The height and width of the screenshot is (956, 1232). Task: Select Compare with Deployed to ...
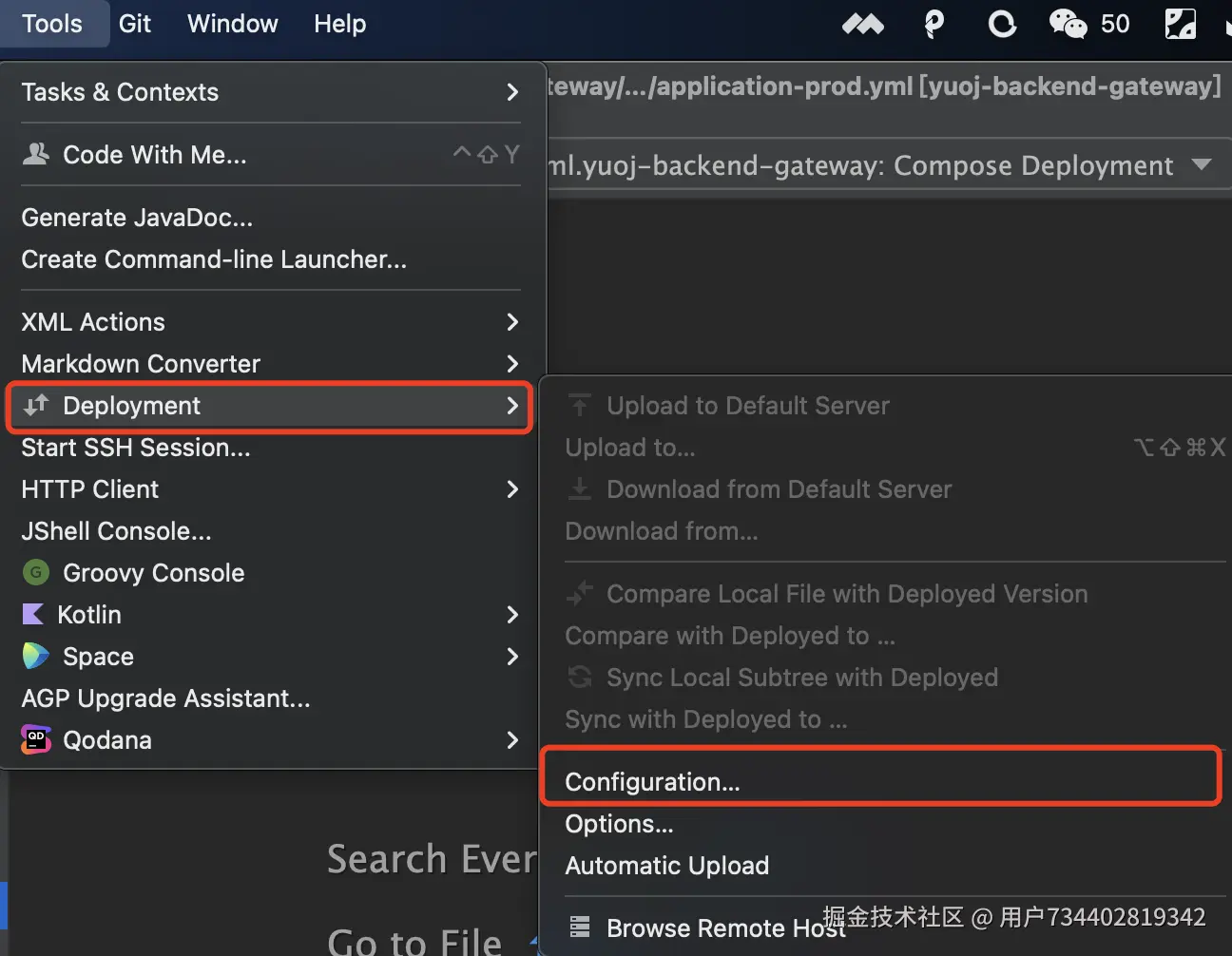[x=886, y=636]
